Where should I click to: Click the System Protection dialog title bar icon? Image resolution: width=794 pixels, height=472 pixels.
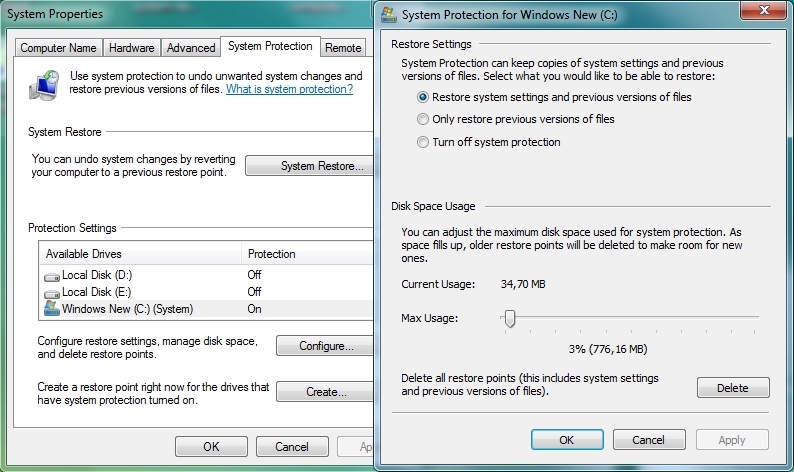389,15
